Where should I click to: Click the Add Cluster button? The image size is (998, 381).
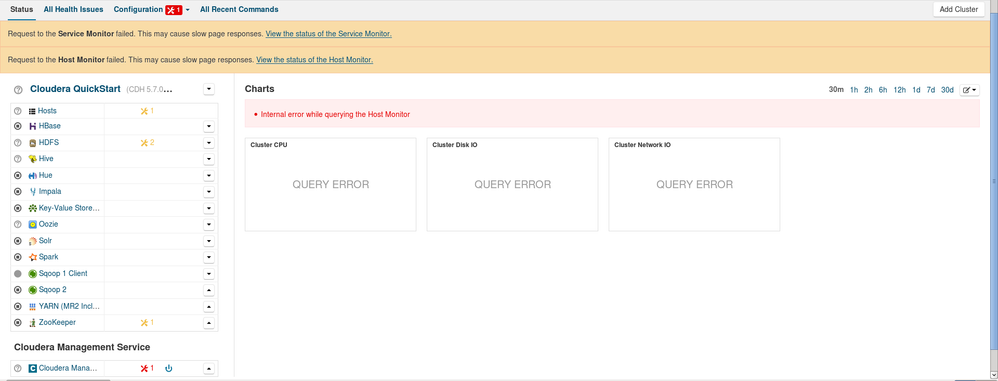coord(959,10)
